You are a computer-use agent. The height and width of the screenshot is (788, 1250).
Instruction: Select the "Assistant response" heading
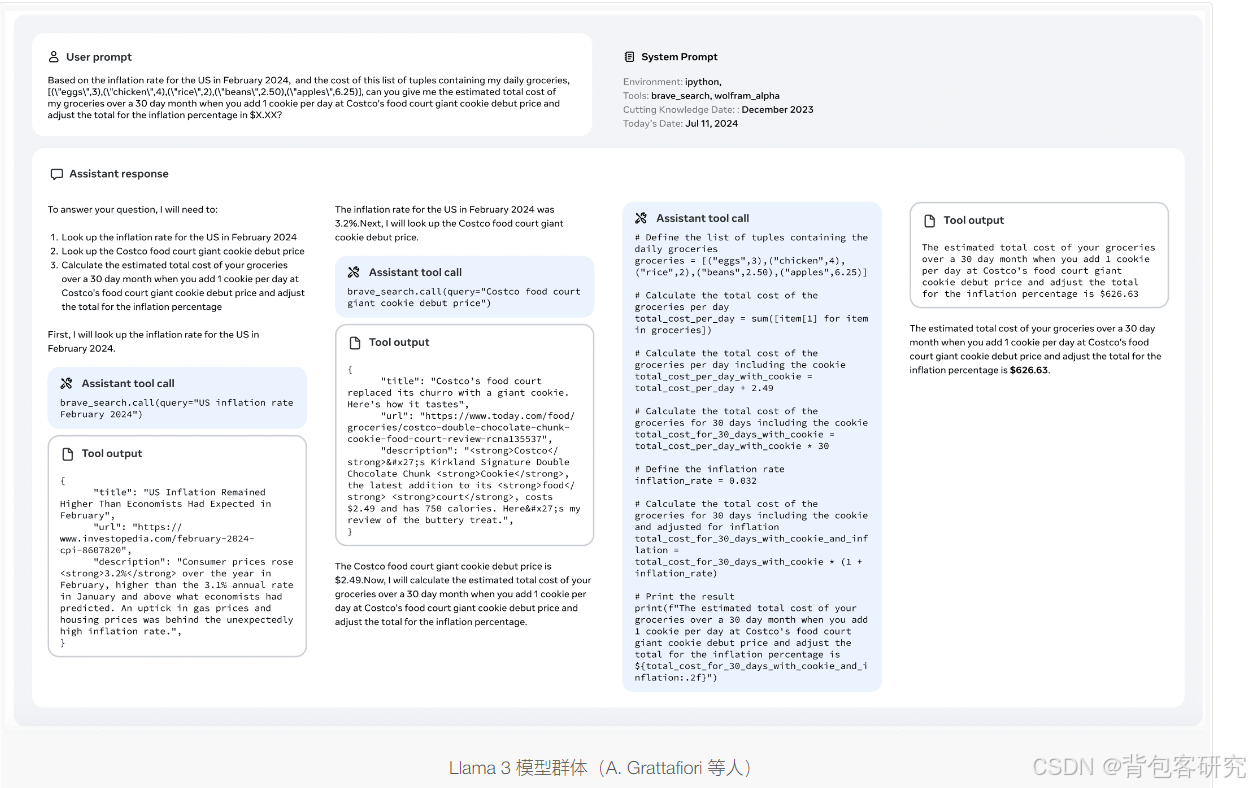119,174
